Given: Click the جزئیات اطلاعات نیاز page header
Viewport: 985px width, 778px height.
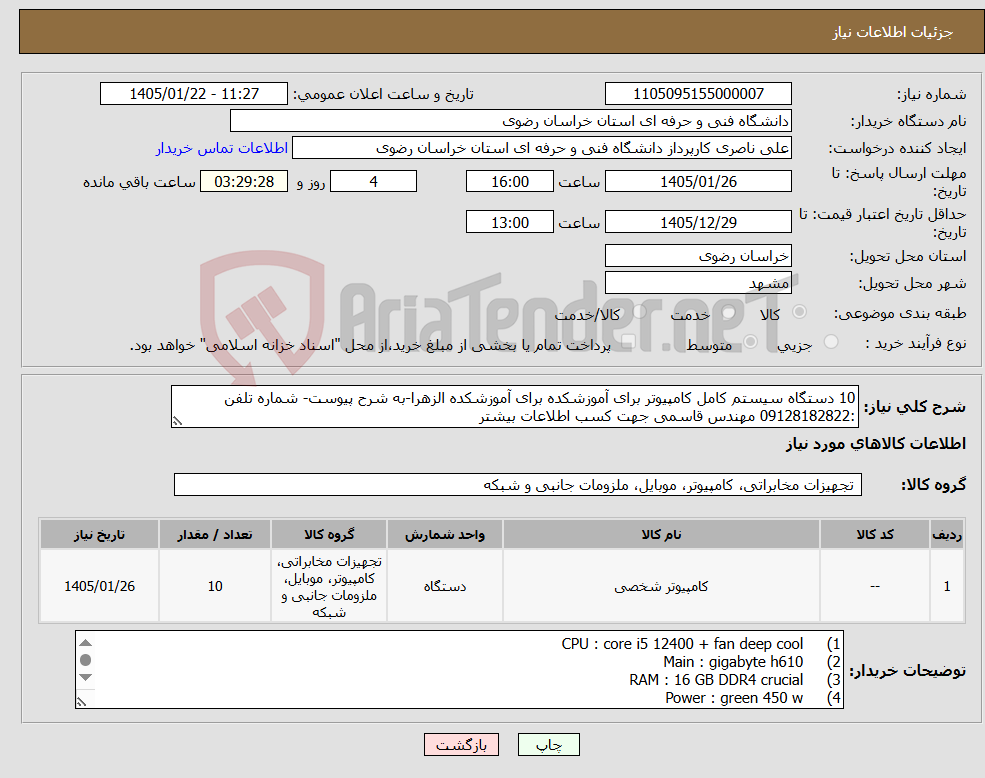Looking at the screenshot, I should coord(893,32).
